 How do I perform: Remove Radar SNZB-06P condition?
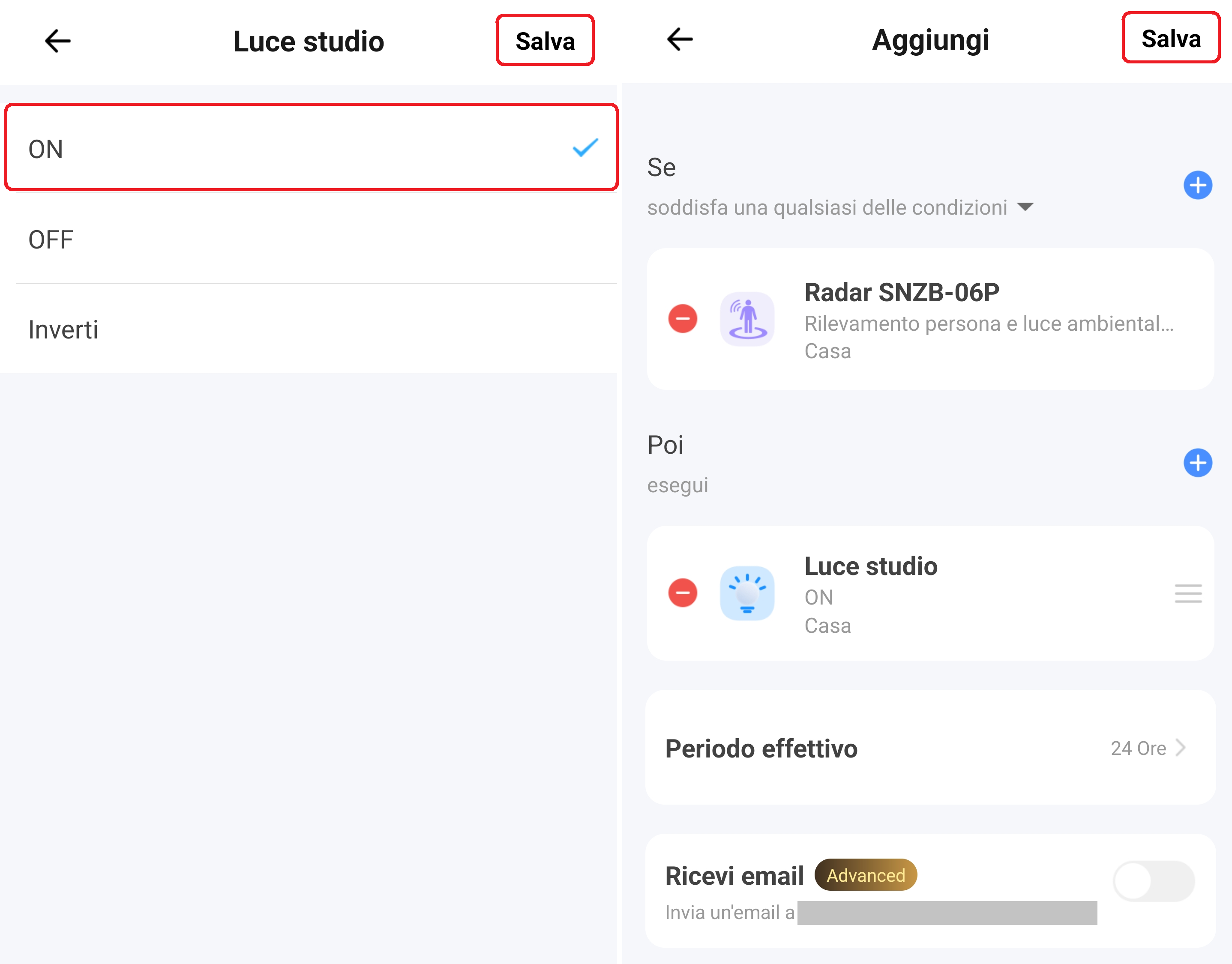(x=682, y=319)
